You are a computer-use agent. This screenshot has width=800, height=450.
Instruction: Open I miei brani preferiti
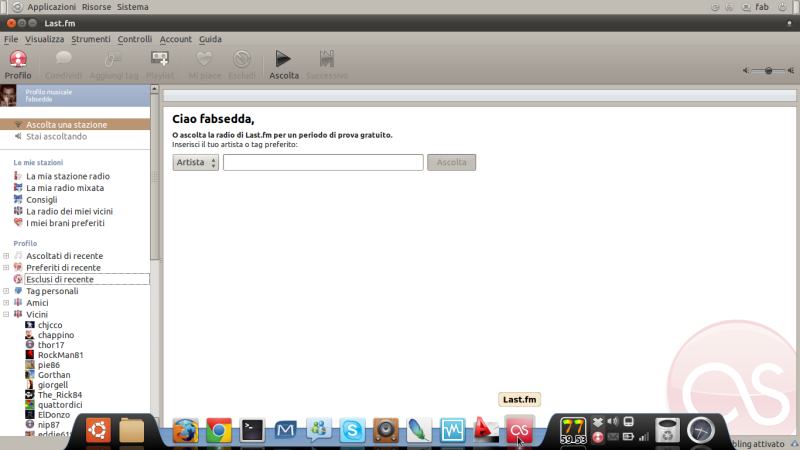65,223
